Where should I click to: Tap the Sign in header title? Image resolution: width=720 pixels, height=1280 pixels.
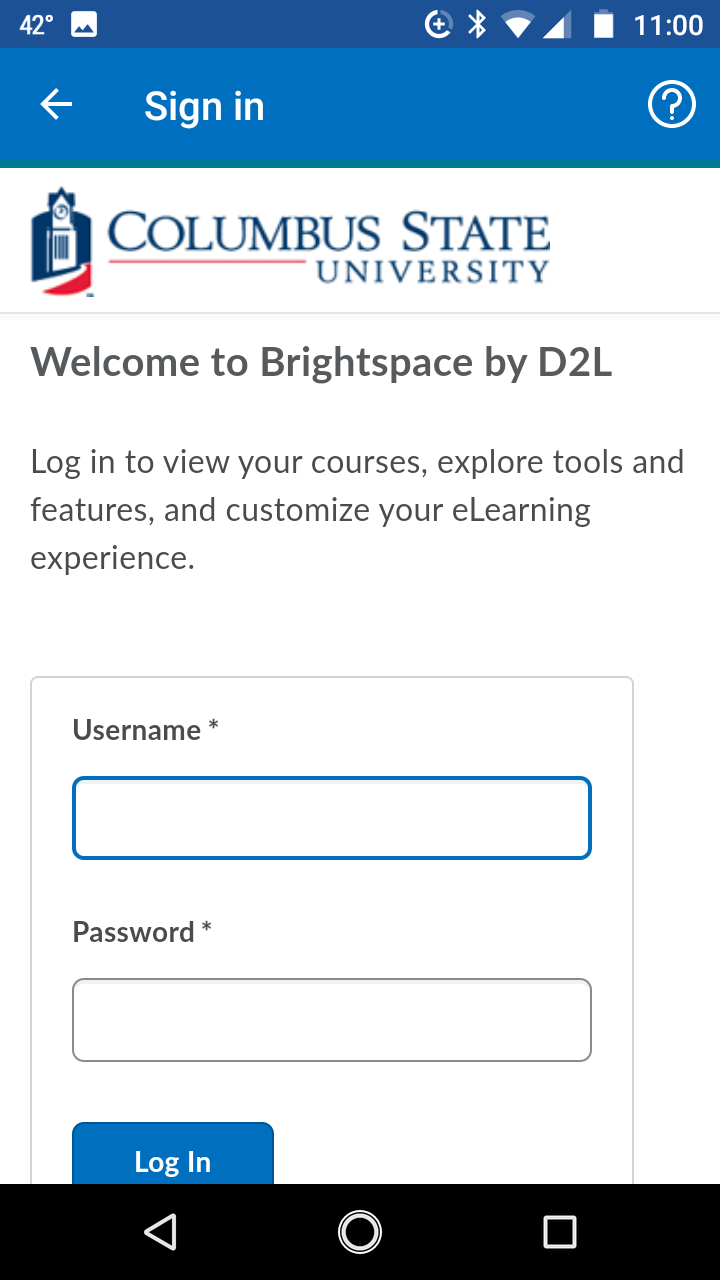click(x=204, y=106)
